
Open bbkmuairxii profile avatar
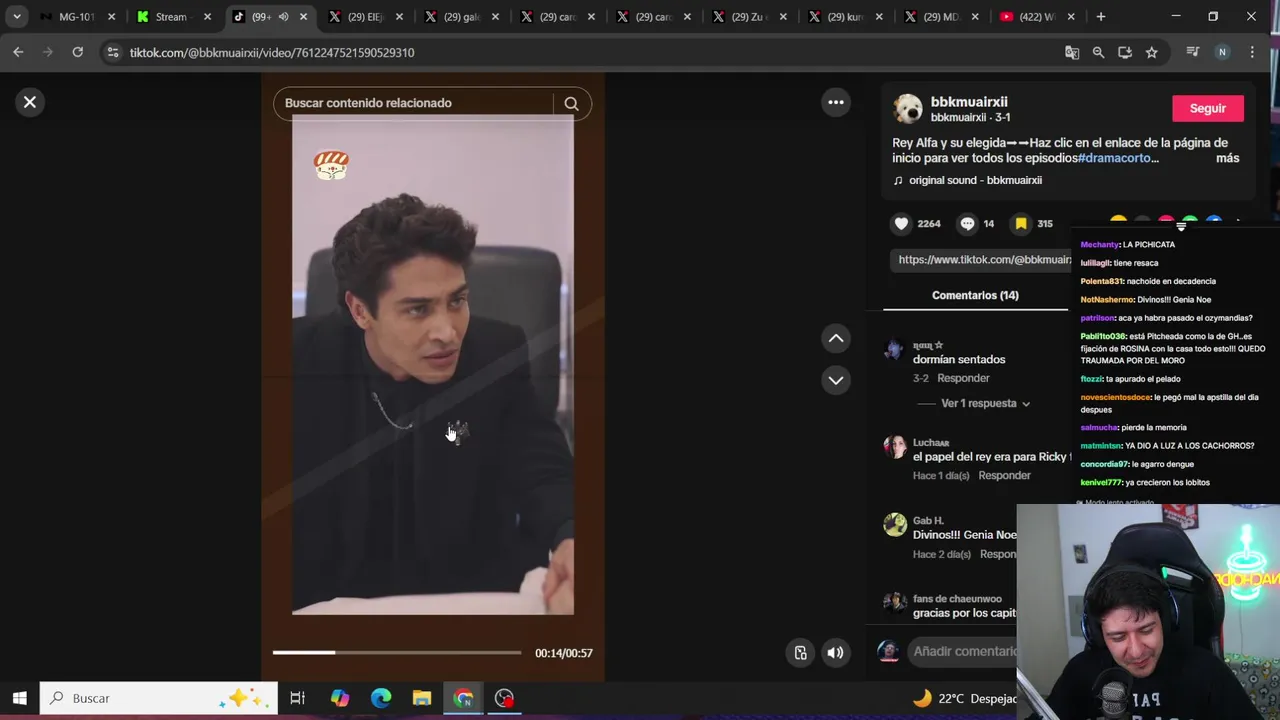pyautogui.click(x=908, y=108)
